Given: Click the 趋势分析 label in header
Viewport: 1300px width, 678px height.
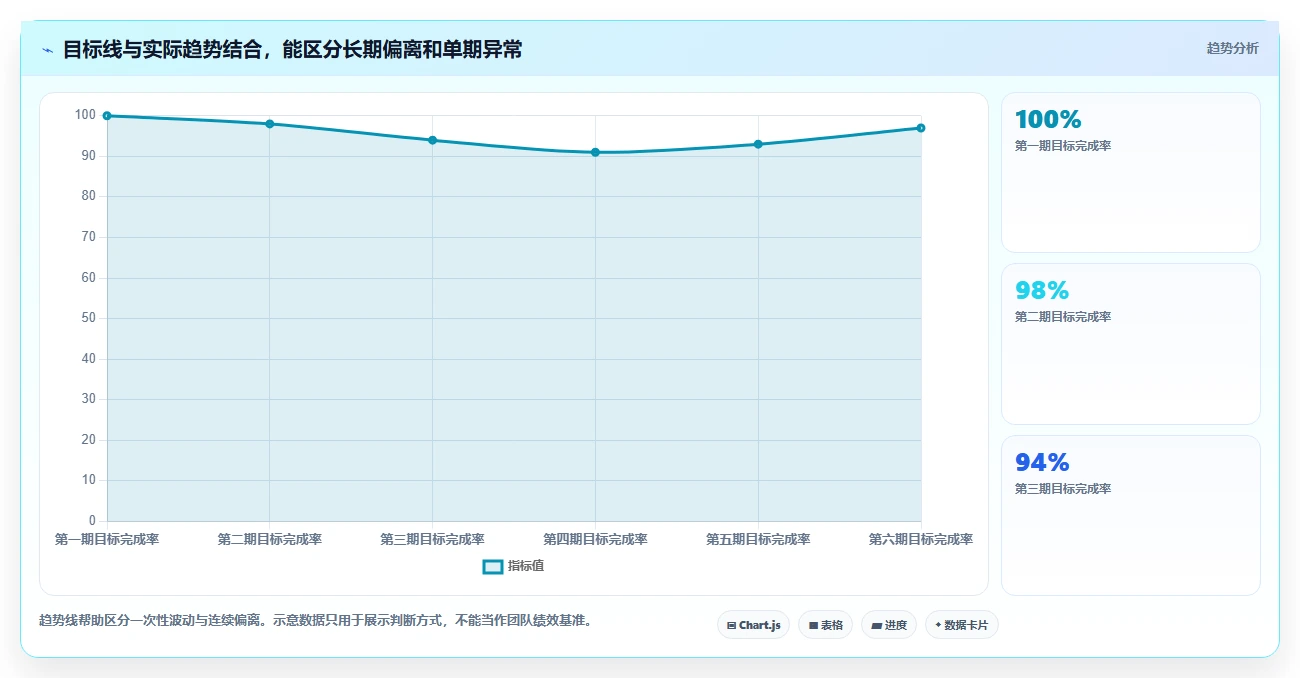Looking at the screenshot, I should [1232, 48].
